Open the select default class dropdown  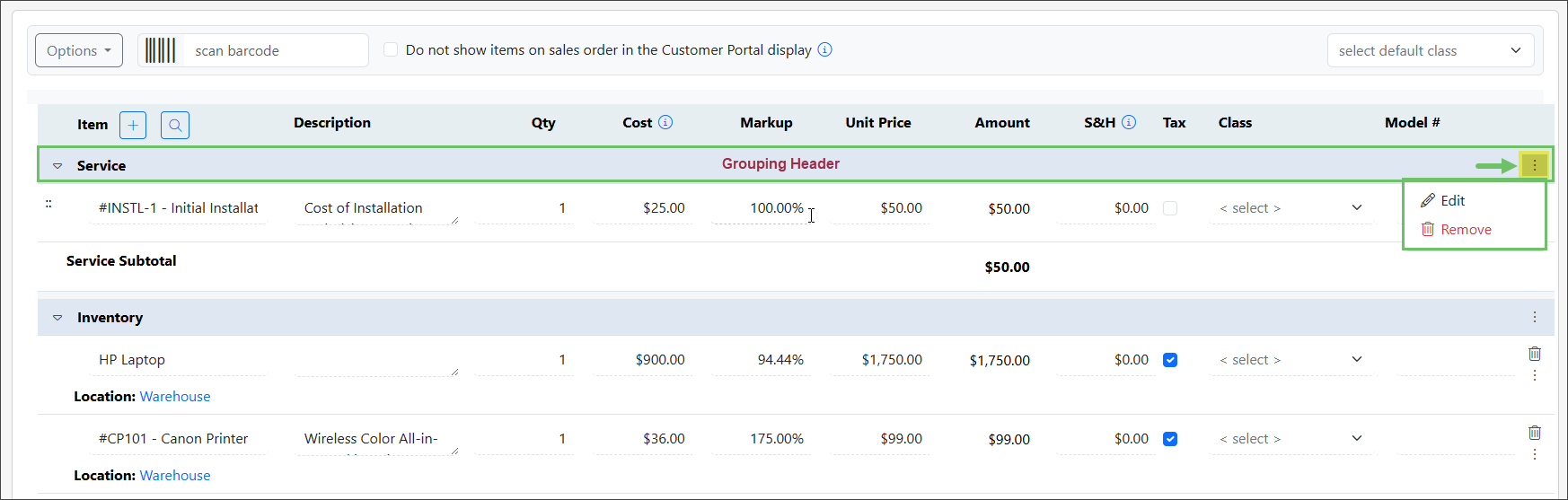[x=1431, y=50]
